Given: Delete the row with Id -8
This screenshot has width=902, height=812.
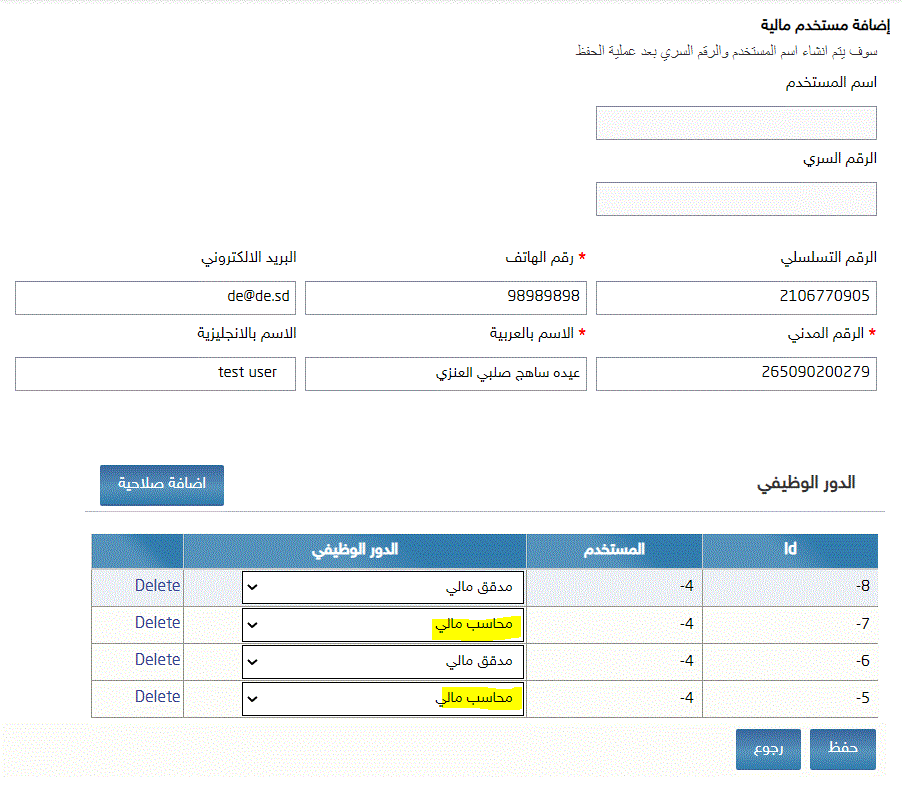Looking at the screenshot, I should tap(157, 585).
